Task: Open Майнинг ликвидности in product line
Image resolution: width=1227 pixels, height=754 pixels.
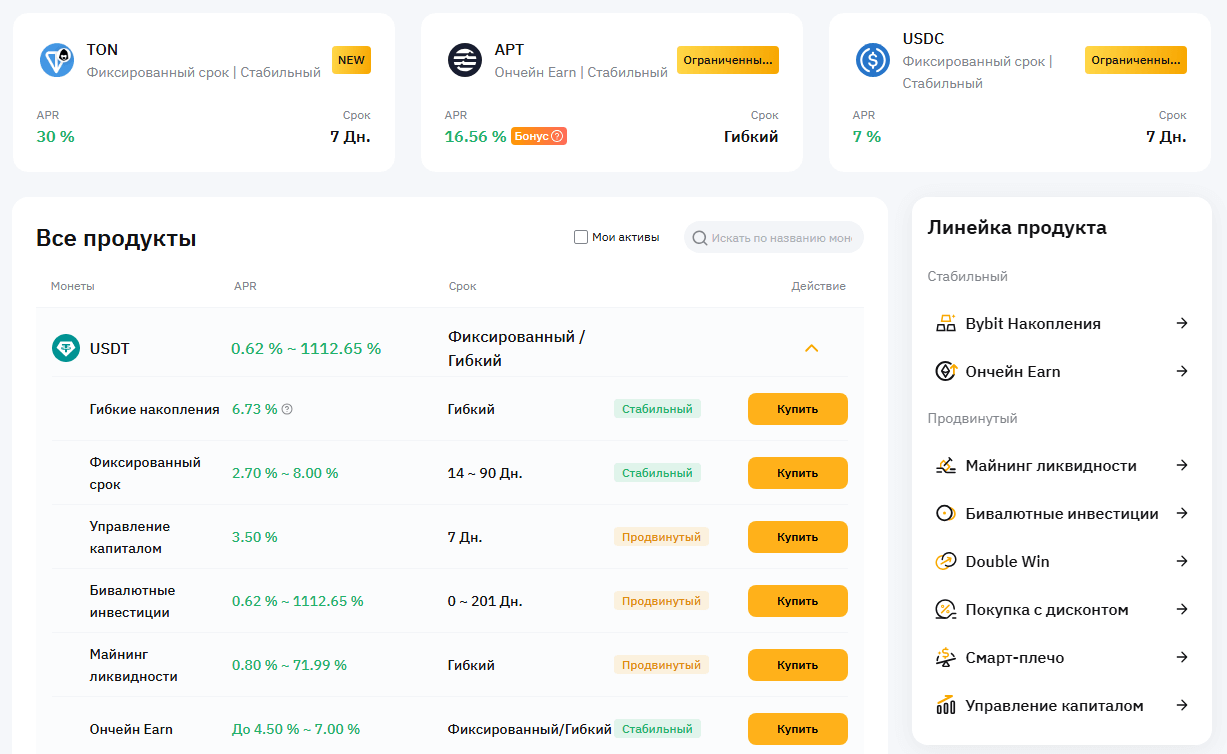Action: tap(1050, 465)
